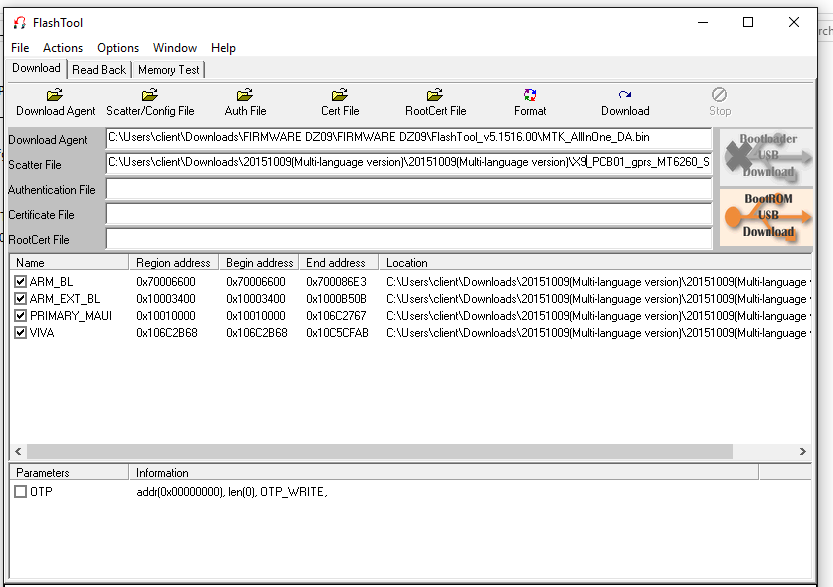Click the Information column header
This screenshot has height=587, width=833.
point(444,472)
